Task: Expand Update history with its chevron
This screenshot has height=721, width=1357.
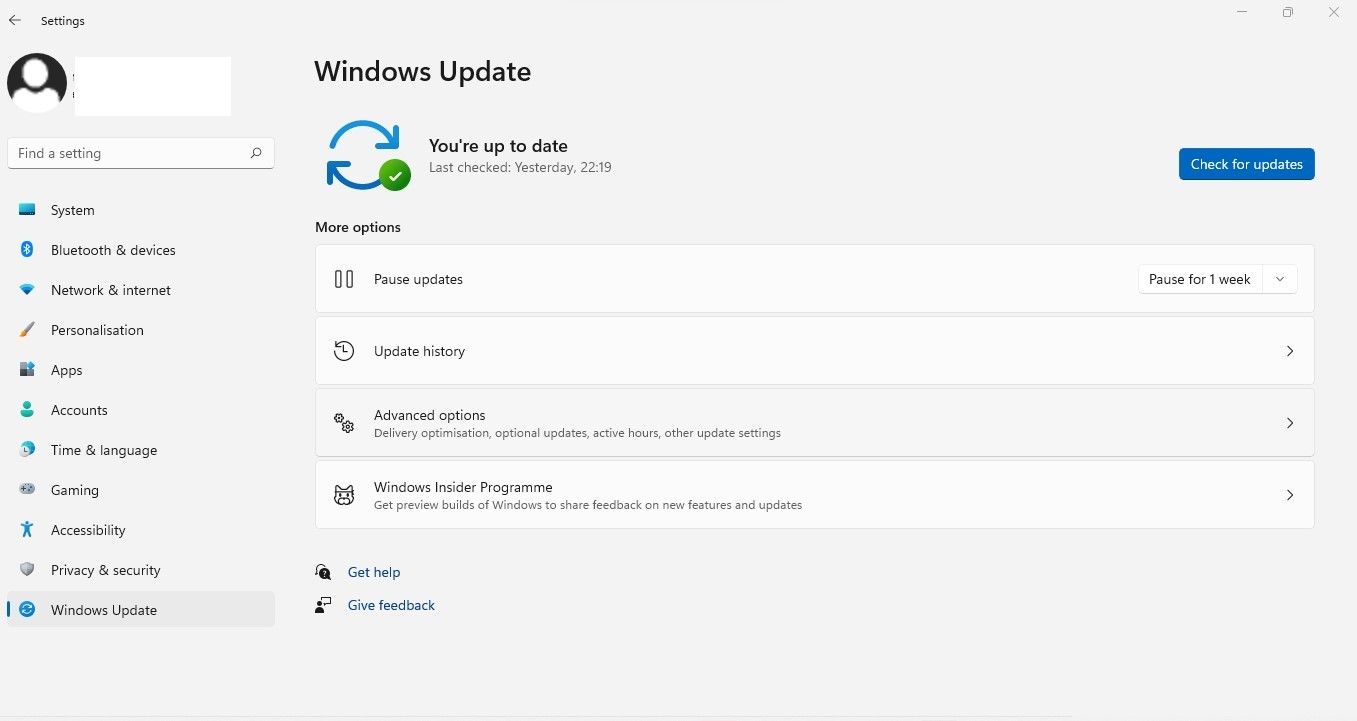Action: [1290, 351]
